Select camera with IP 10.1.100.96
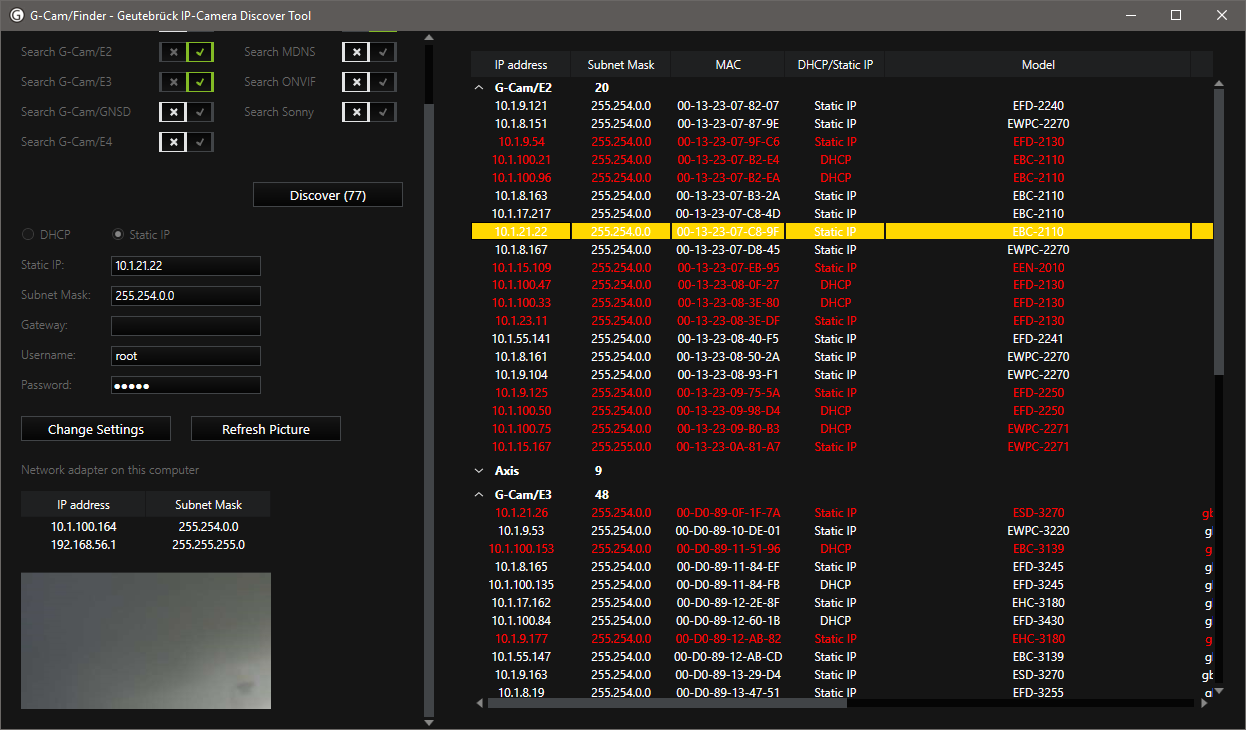Viewport: 1246px width, 730px height. click(521, 178)
